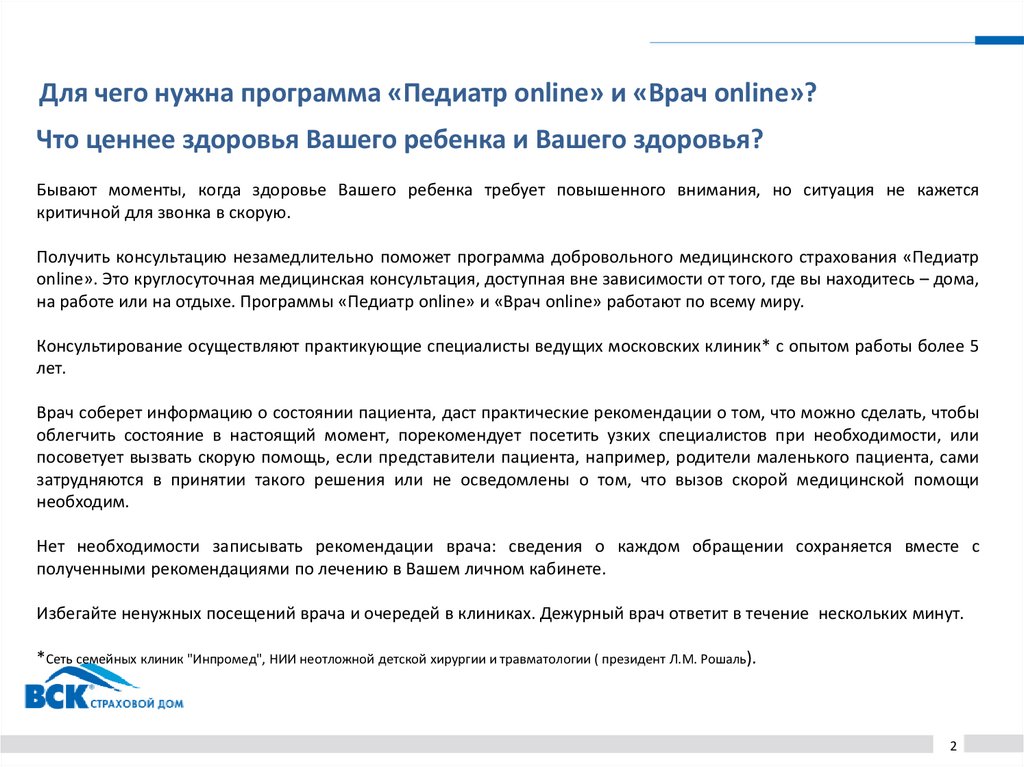The image size is (1024, 767).
Task: Click the page number 2
Action: [x=953, y=745]
